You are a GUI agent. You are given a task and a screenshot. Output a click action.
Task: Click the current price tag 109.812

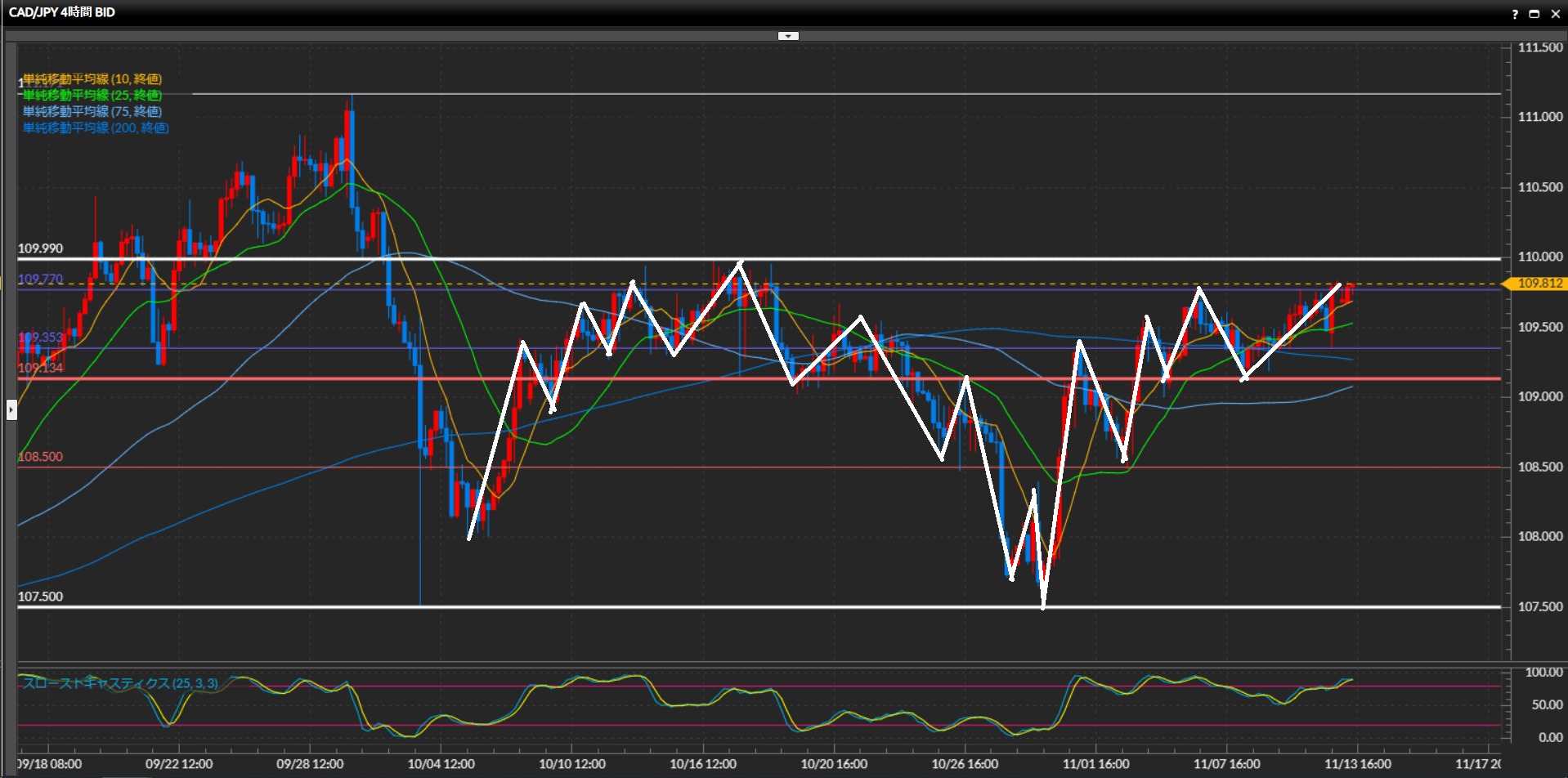1539,284
